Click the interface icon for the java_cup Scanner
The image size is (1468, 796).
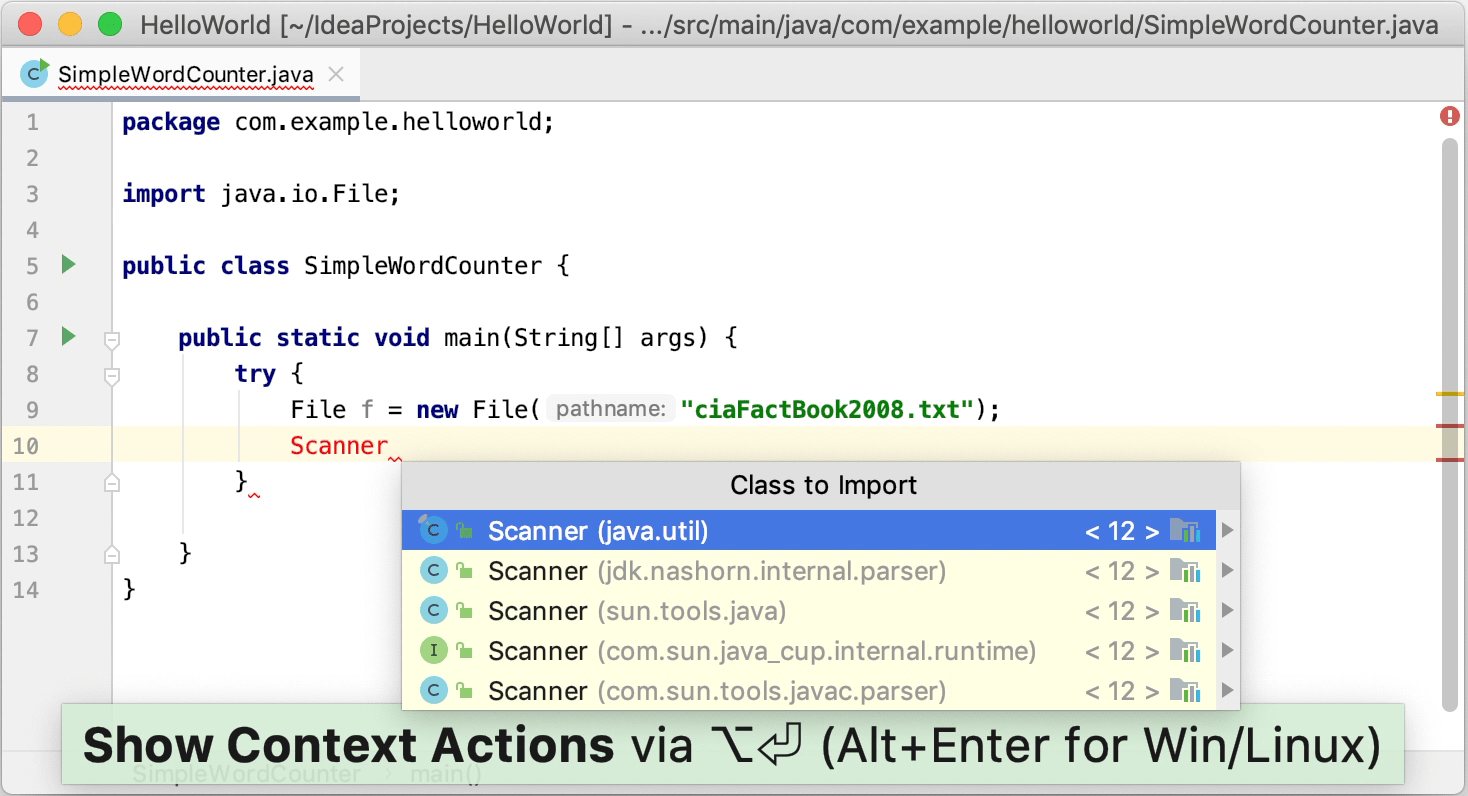[433, 651]
